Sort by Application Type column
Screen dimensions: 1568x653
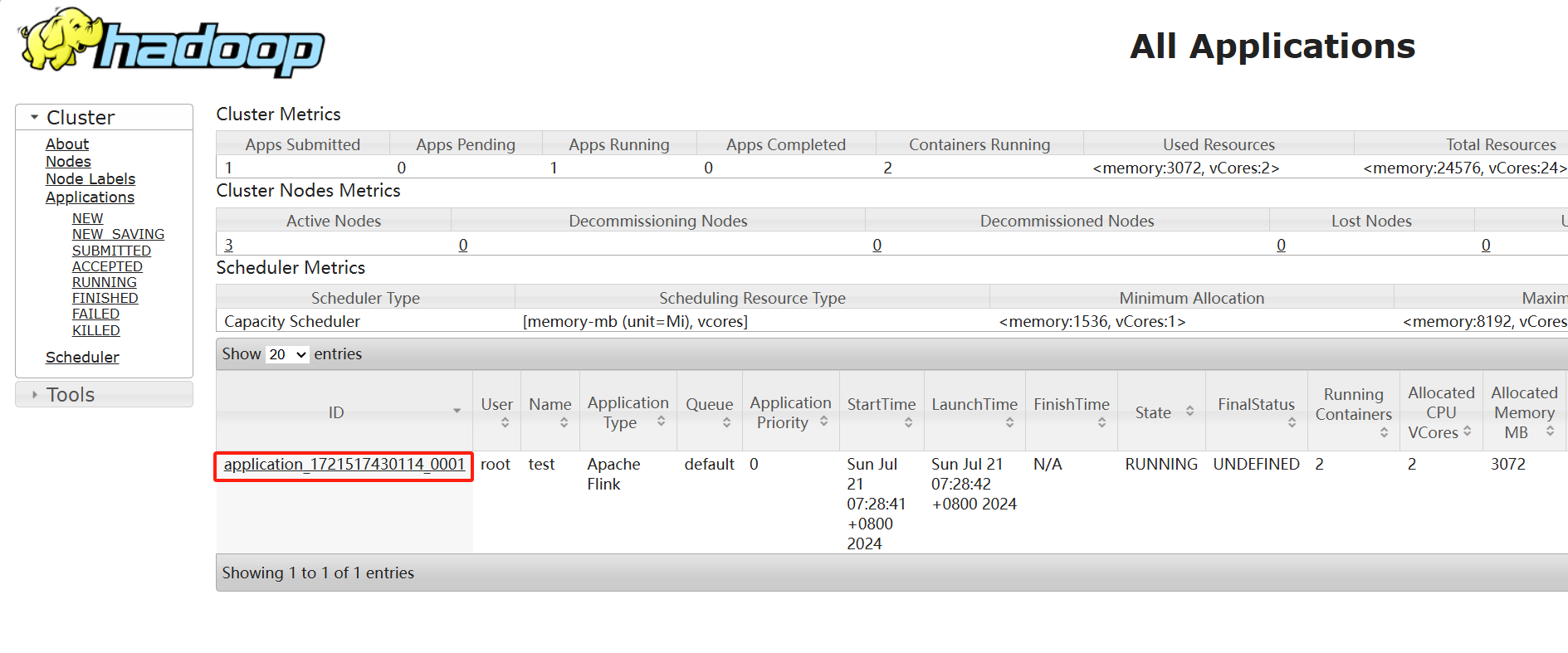(628, 412)
